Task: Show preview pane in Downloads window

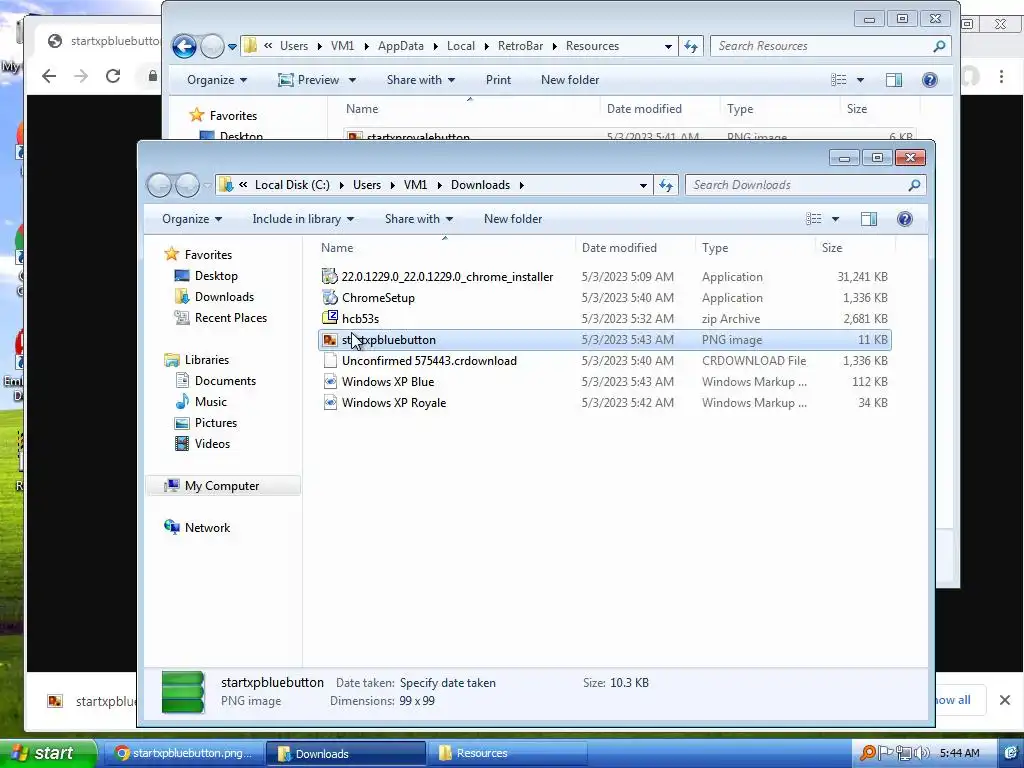Action: (869, 219)
